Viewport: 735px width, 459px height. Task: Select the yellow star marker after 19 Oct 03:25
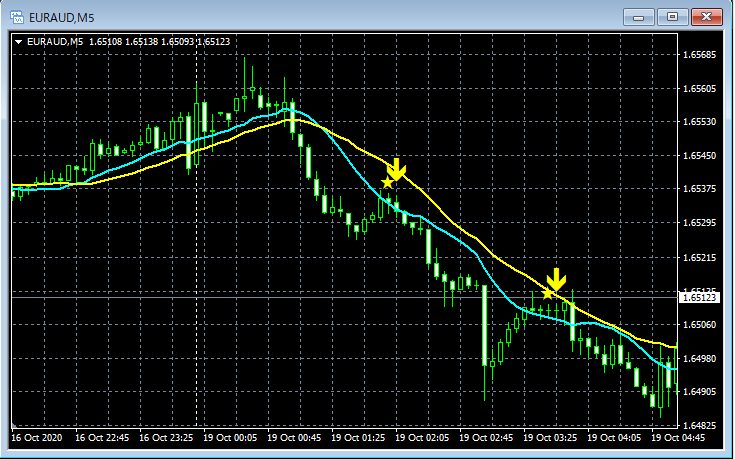[548, 294]
